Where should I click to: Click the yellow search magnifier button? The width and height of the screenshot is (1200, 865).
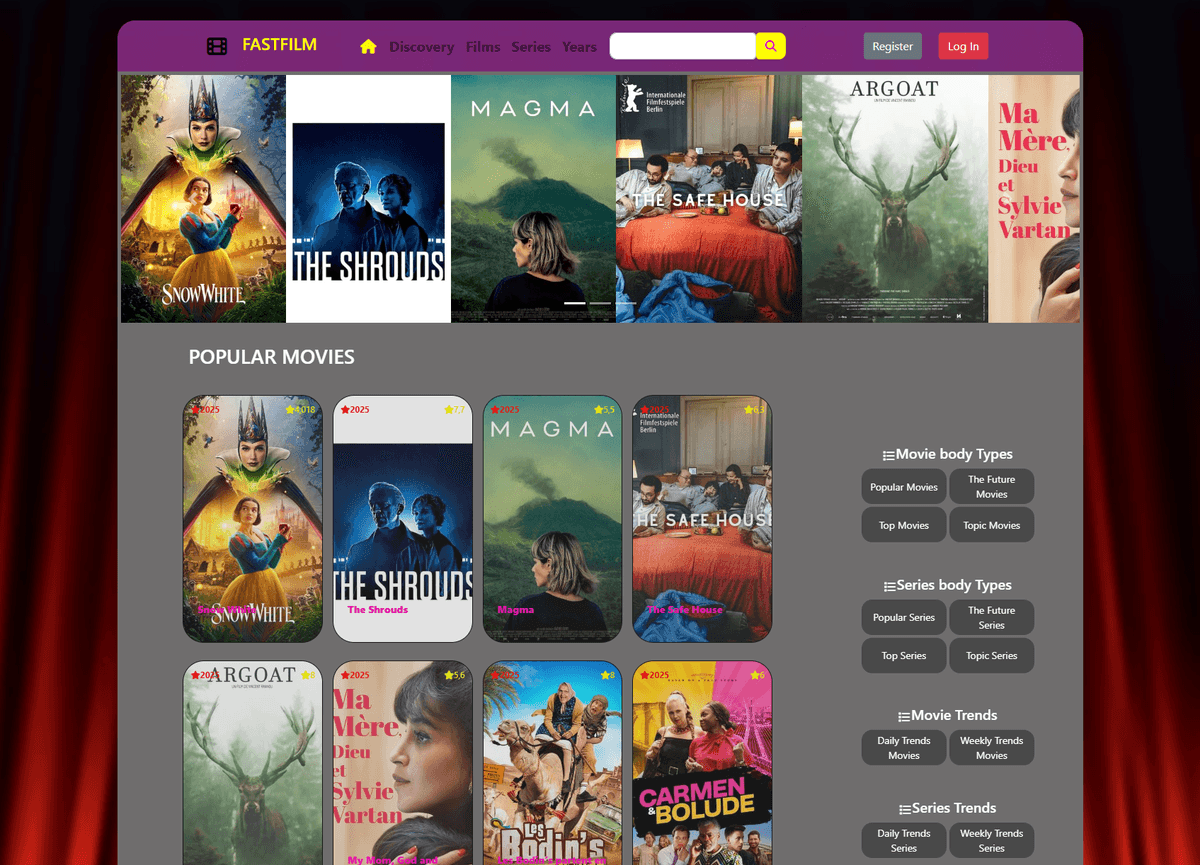coord(770,46)
